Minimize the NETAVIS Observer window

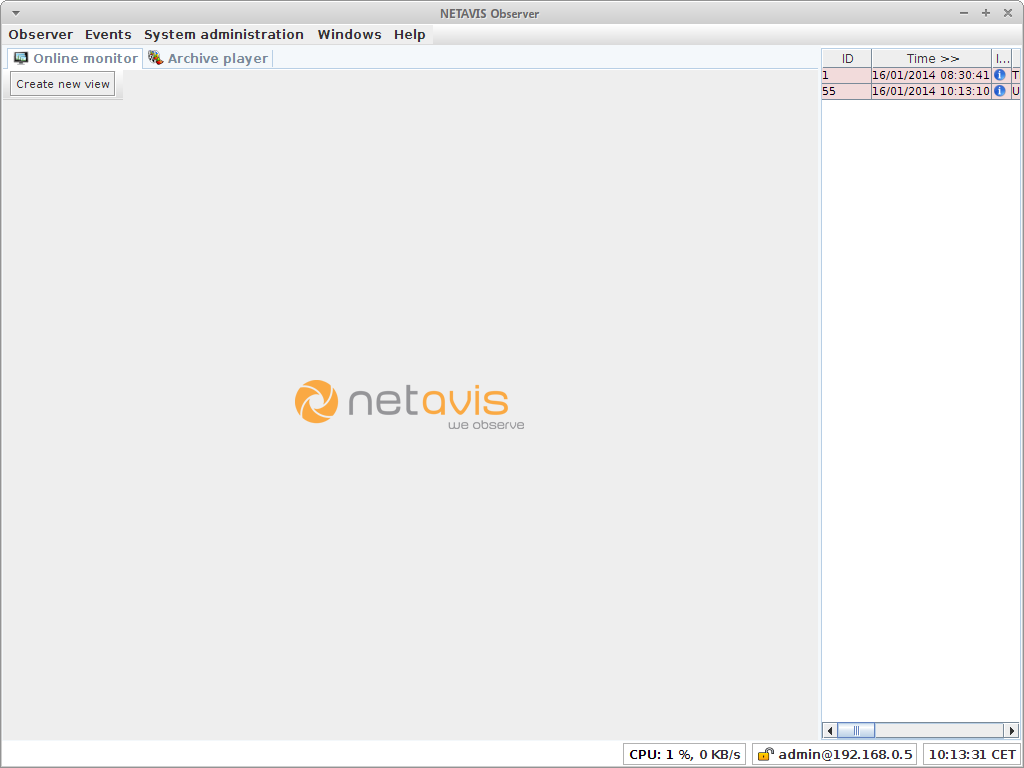click(x=964, y=13)
